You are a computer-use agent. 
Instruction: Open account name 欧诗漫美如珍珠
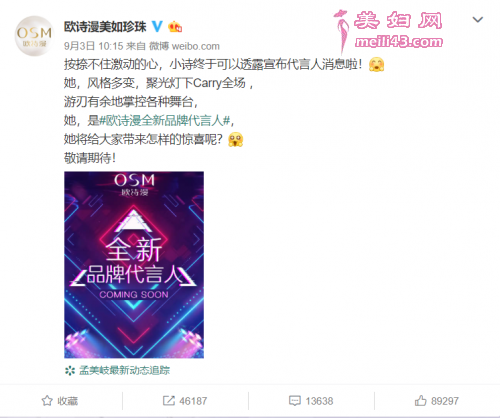tap(105, 27)
